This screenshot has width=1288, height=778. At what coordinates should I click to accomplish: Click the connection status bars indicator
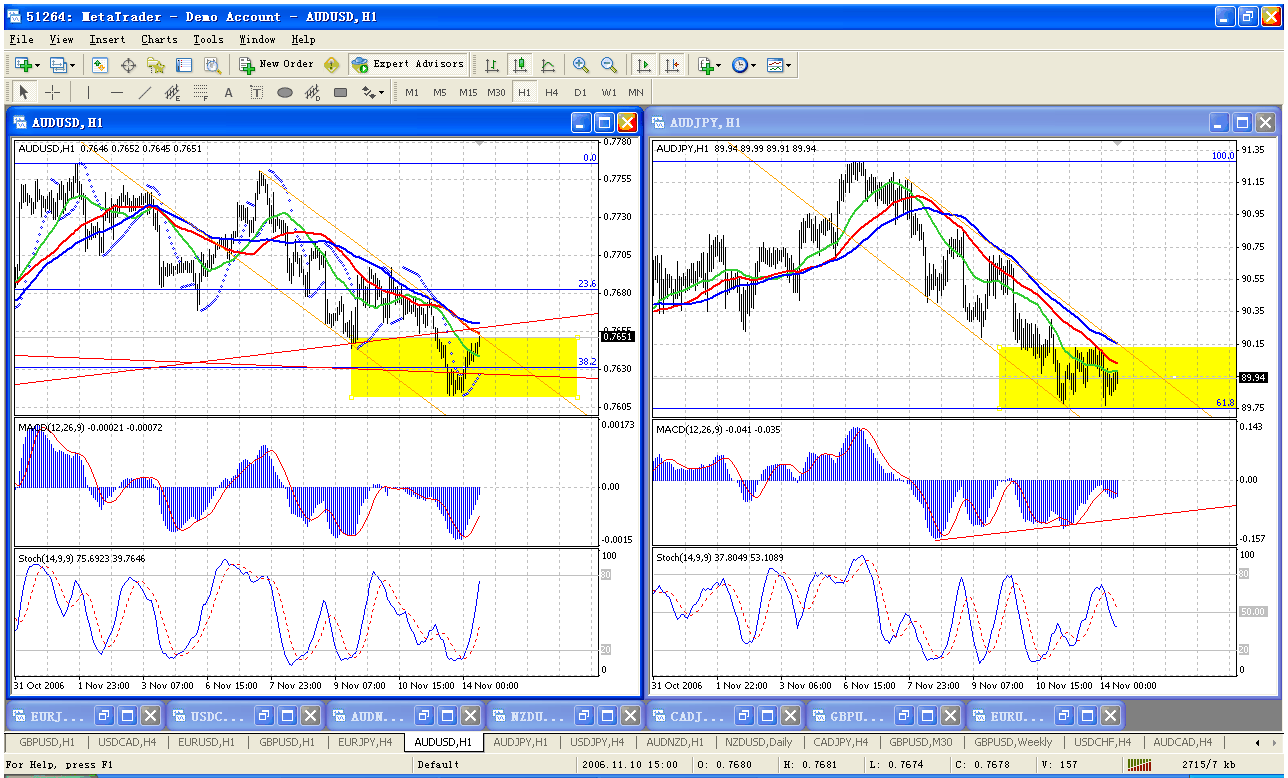point(1138,764)
